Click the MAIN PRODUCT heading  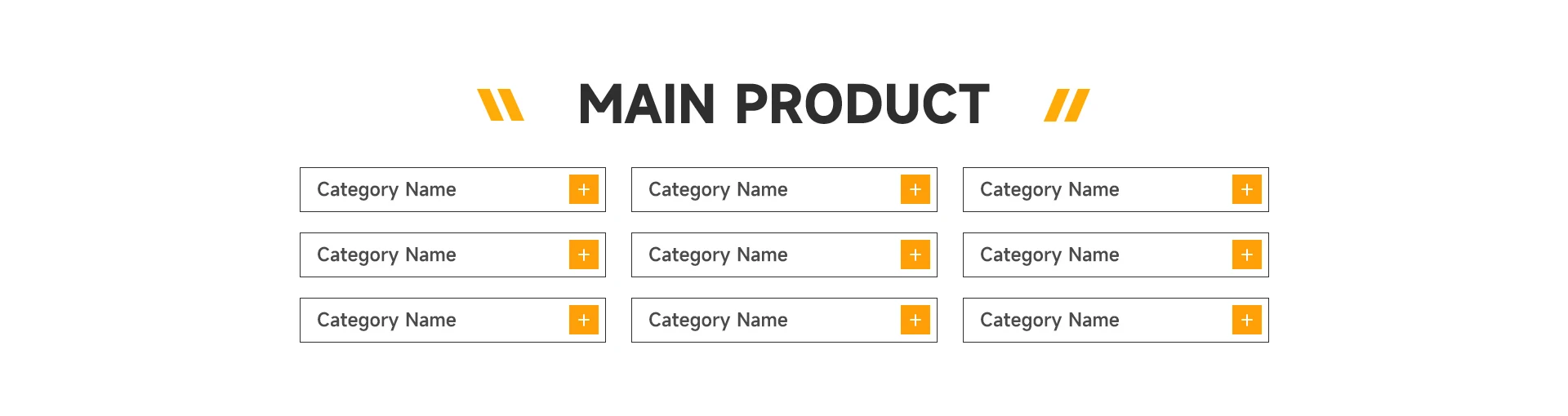coord(783,104)
